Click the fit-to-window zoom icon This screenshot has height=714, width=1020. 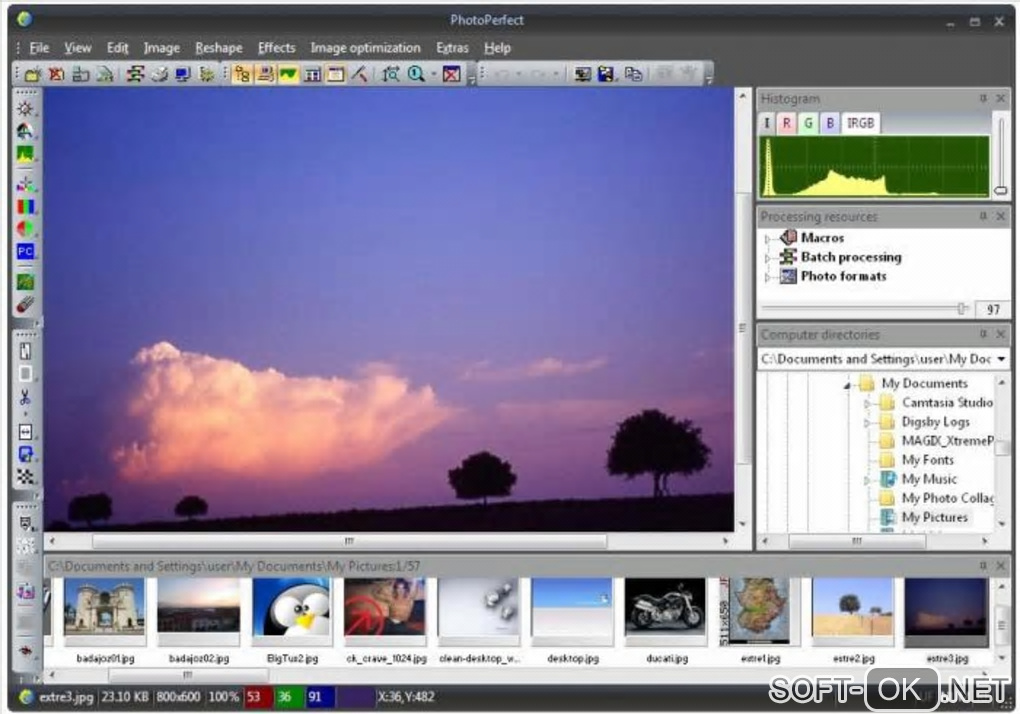[390, 74]
